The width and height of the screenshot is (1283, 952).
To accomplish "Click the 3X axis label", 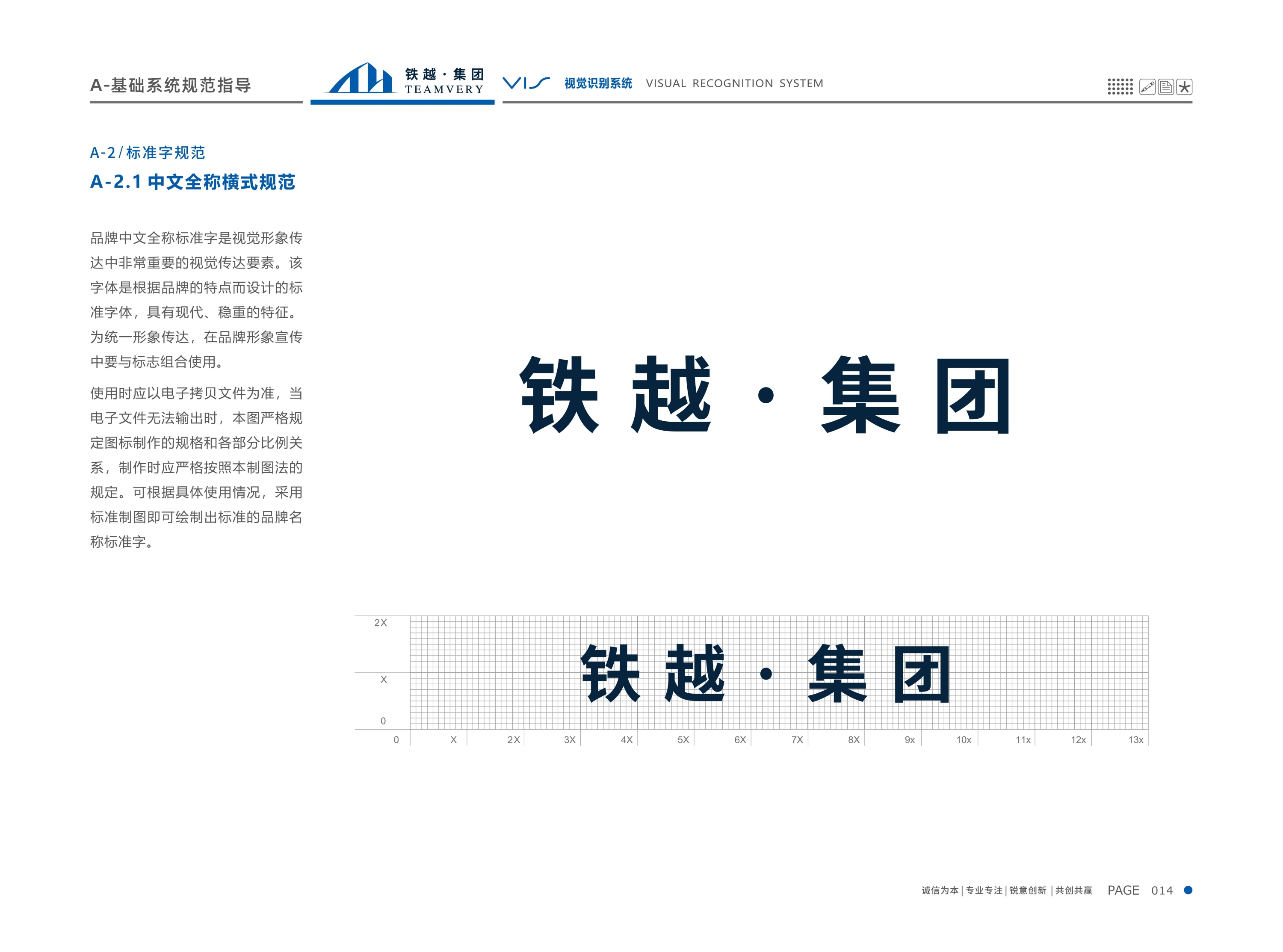I will (x=570, y=740).
